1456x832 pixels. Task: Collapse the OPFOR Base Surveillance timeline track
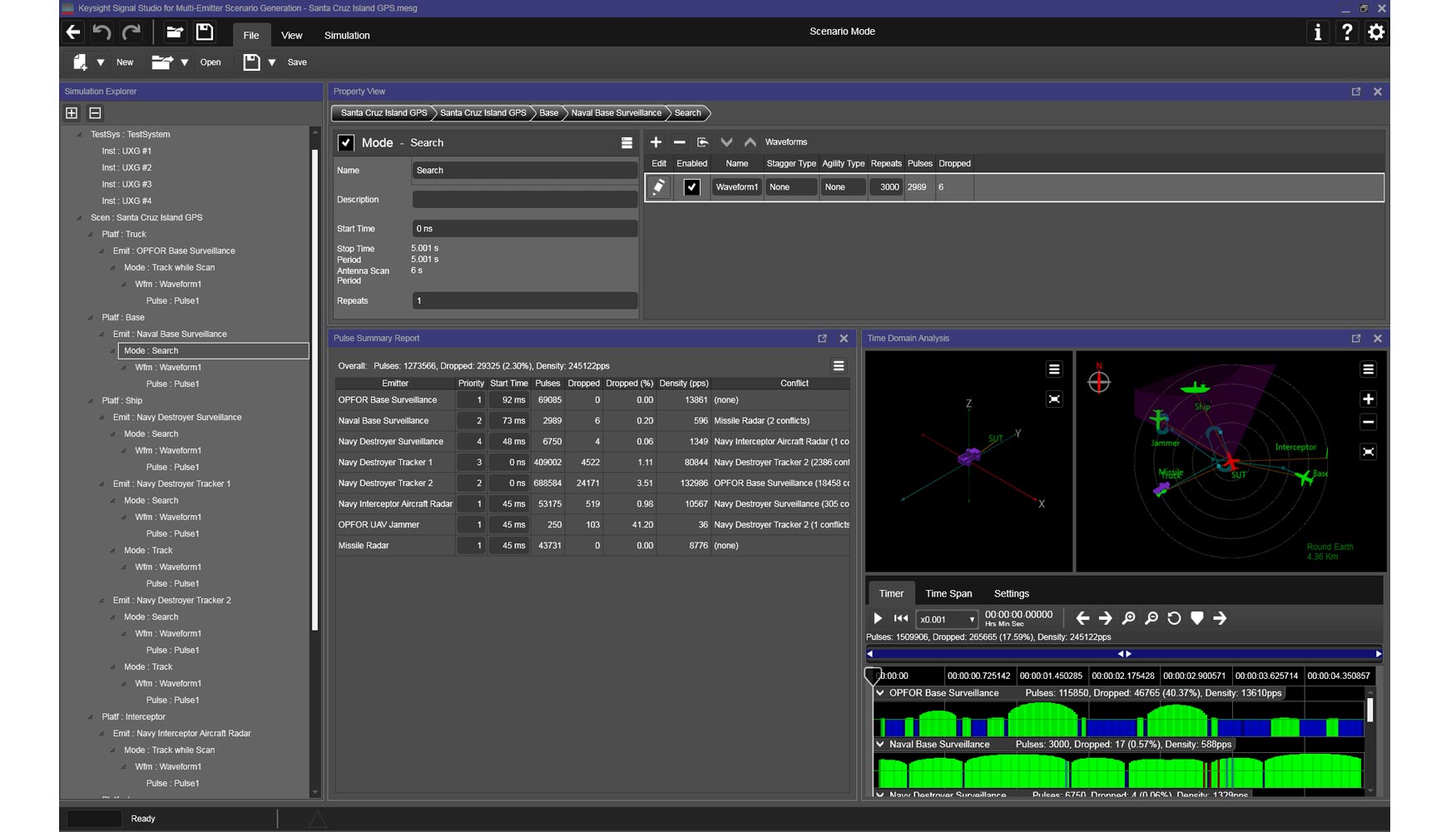tap(880, 693)
